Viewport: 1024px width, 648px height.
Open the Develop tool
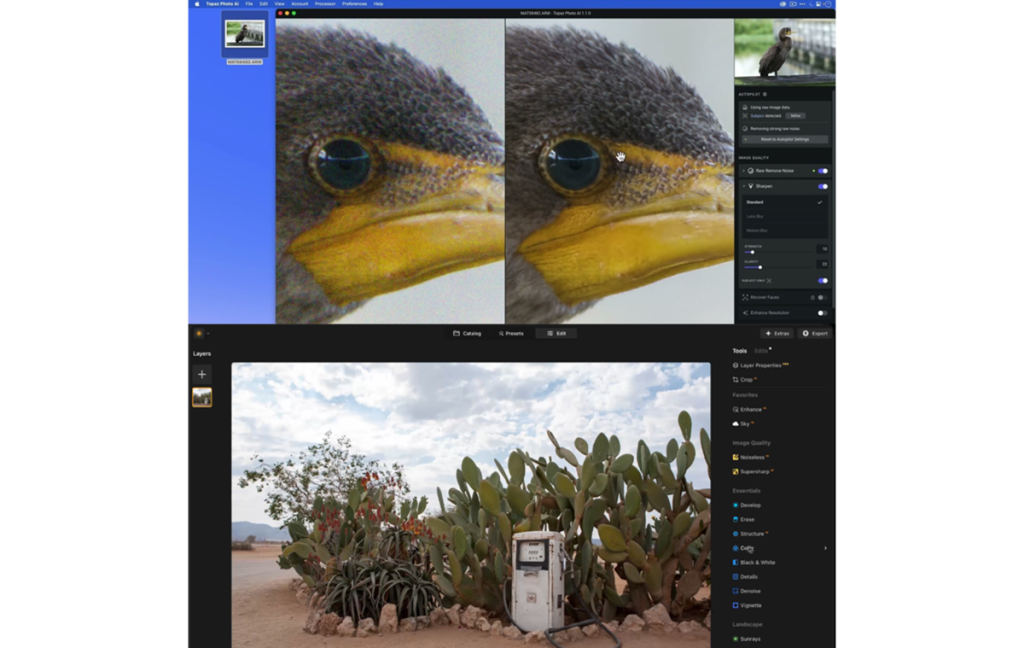(x=746, y=505)
